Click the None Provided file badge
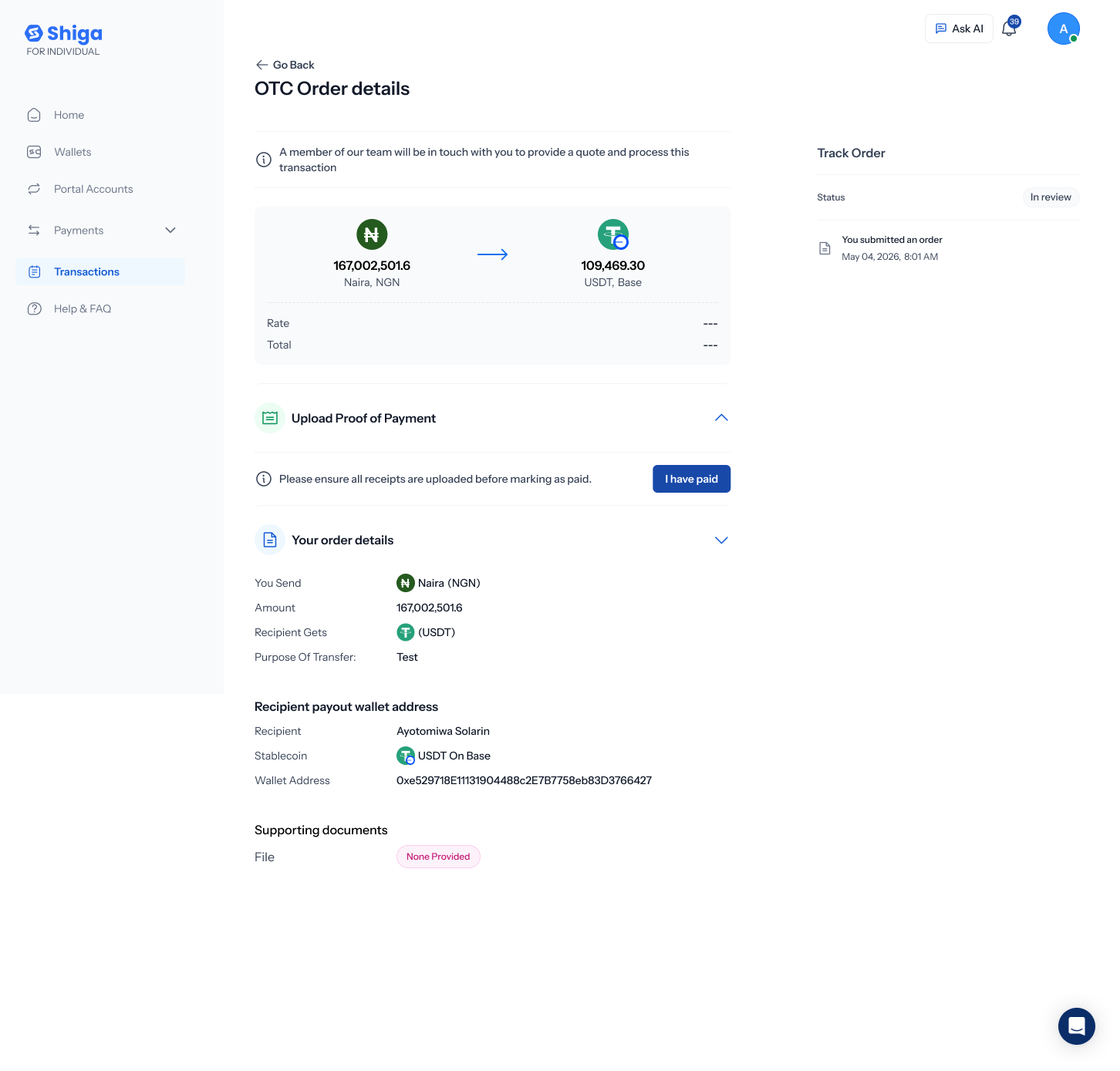 (x=438, y=857)
